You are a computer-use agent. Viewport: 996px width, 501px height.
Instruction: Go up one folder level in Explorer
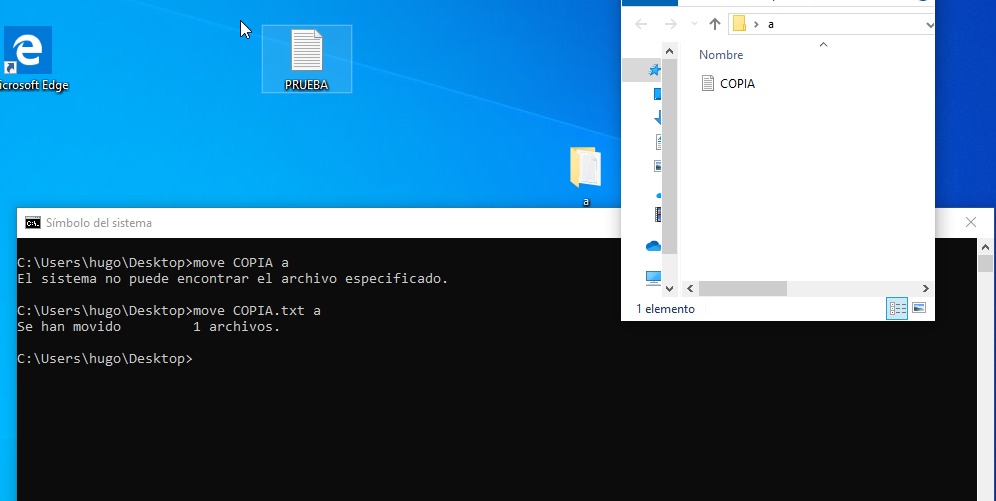(714, 24)
